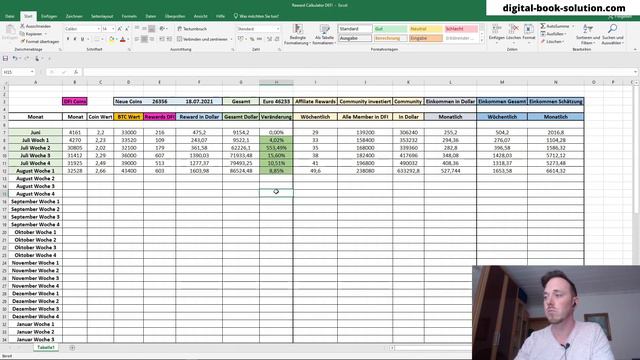Click the large Einfügen paste icon

10,32
